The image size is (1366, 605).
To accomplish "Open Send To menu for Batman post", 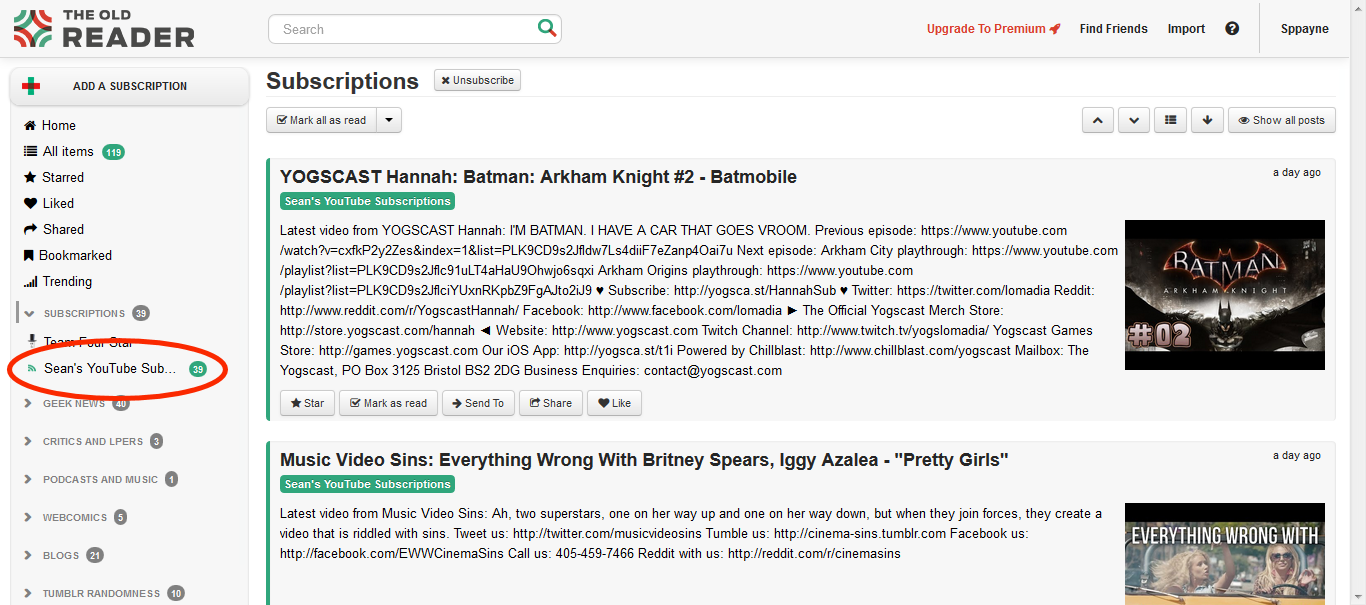I will point(477,403).
